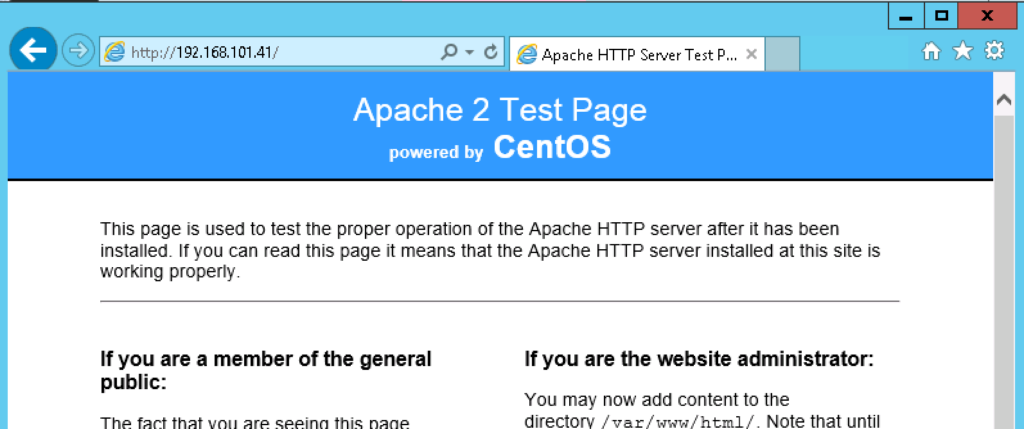The image size is (1024, 429).
Task: Click 'If you are a member of the general public:' heading
Action: pos(266,371)
